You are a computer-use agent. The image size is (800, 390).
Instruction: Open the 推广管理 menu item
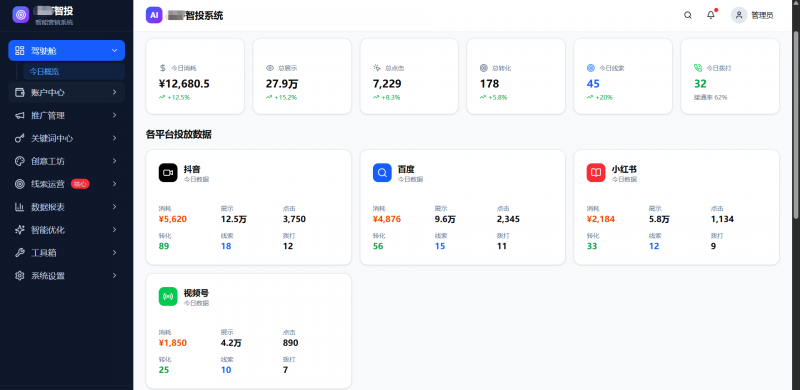click(x=66, y=115)
